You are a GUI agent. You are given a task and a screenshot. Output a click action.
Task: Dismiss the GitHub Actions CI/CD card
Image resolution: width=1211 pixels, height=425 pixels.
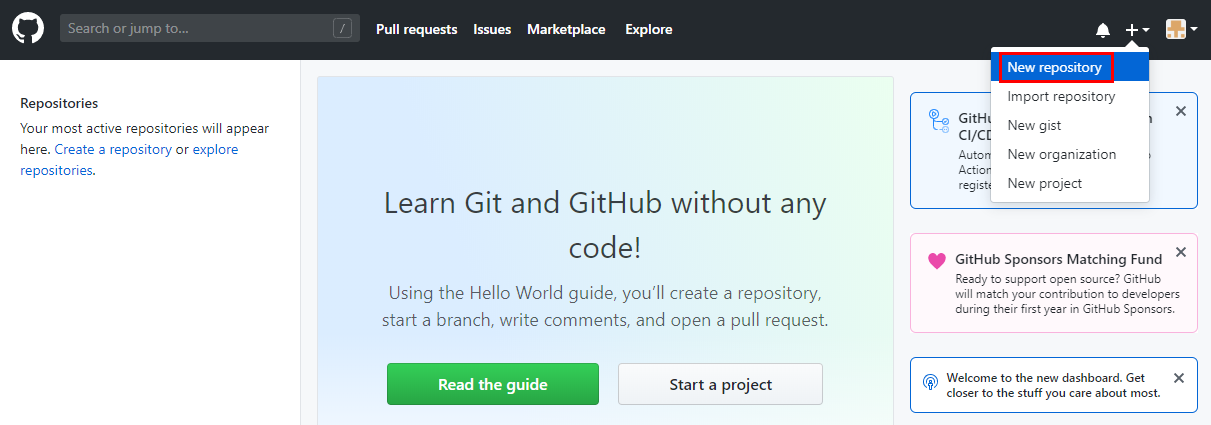tap(1180, 111)
